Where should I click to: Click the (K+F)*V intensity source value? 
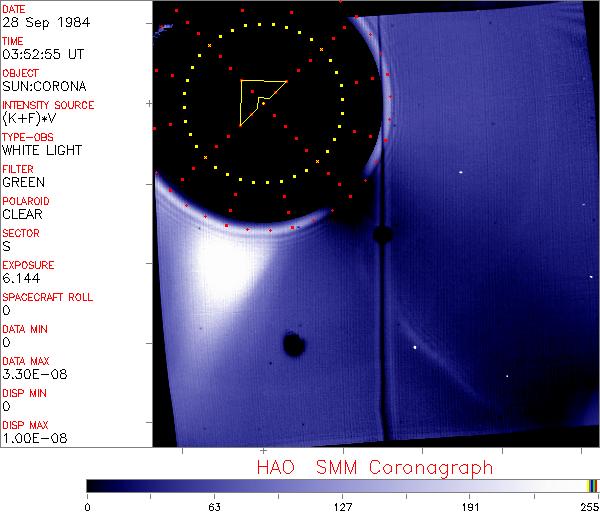[x=28, y=118]
